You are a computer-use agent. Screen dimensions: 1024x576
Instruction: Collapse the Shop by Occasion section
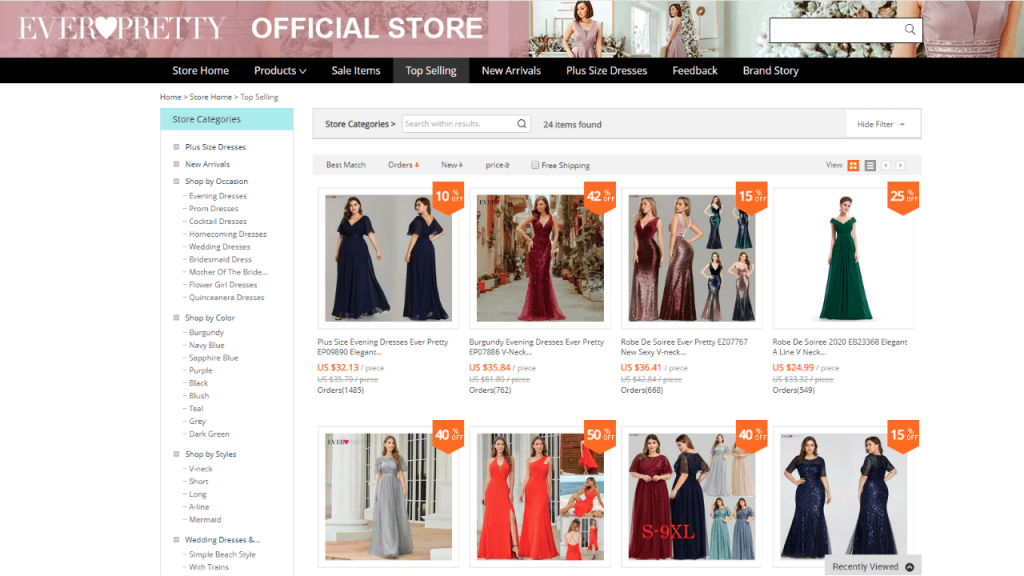176,181
